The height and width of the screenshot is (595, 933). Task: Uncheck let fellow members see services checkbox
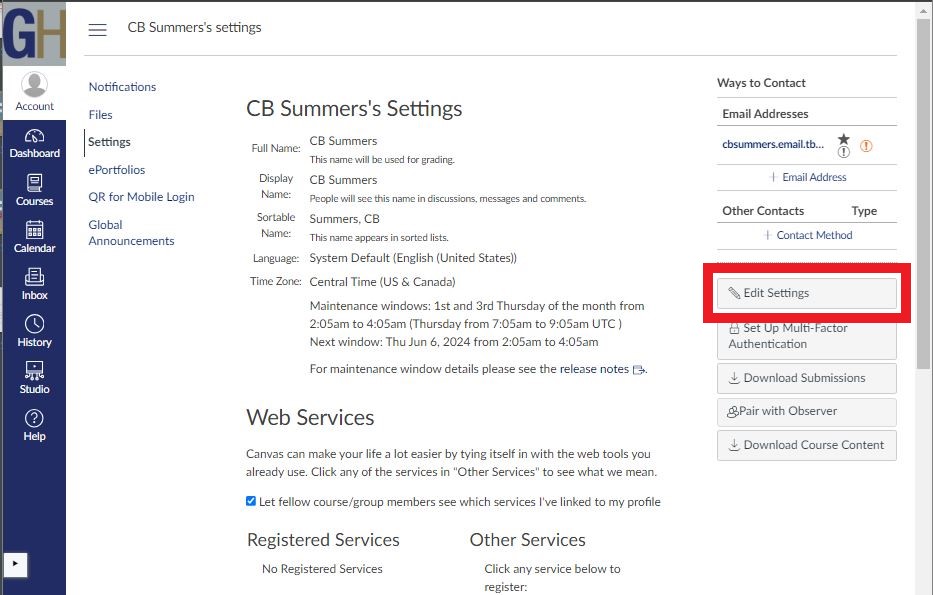tap(251, 501)
